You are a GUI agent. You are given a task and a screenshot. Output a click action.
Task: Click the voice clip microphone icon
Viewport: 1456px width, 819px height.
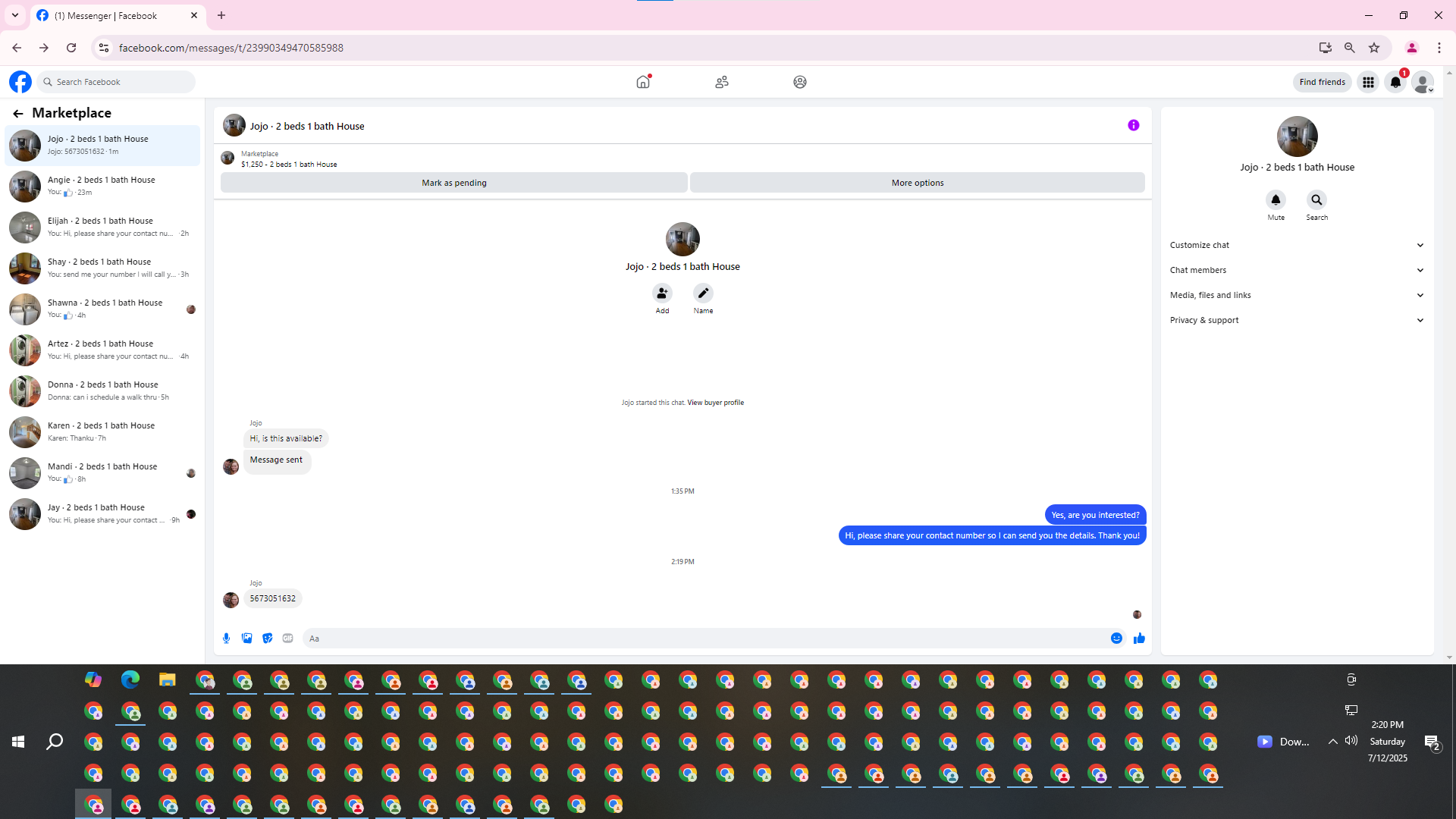tap(226, 639)
